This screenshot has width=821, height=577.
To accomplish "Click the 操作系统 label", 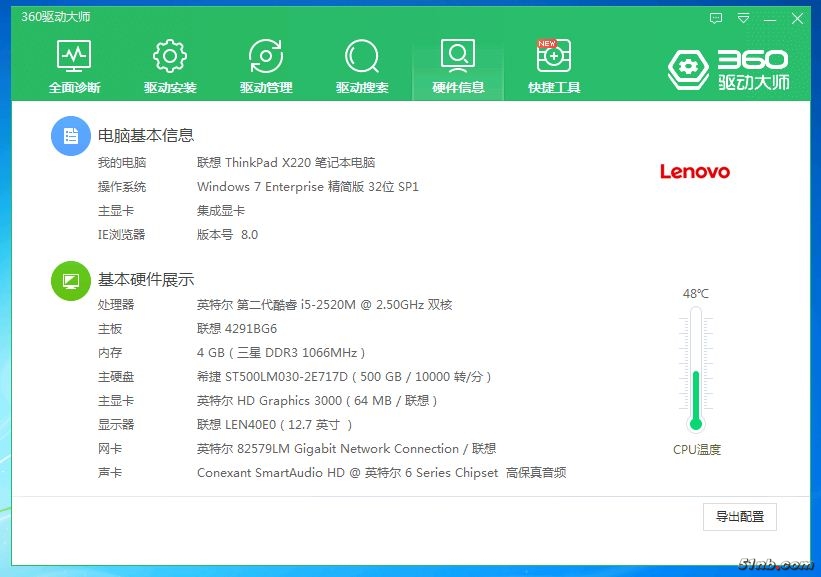I will [x=121, y=187].
